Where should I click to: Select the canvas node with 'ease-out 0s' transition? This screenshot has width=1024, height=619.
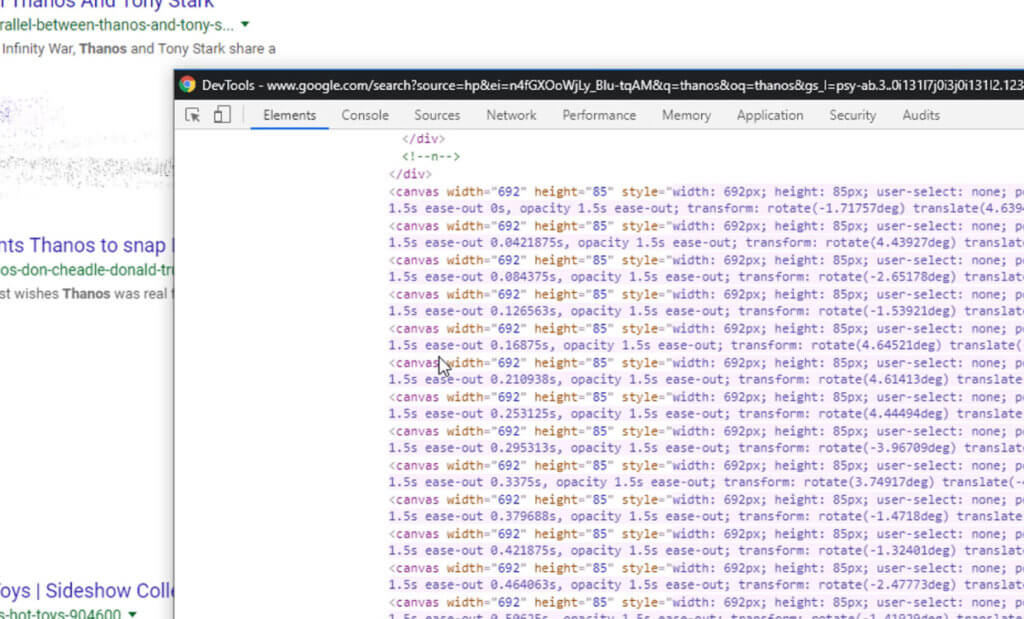pos(706,200)
